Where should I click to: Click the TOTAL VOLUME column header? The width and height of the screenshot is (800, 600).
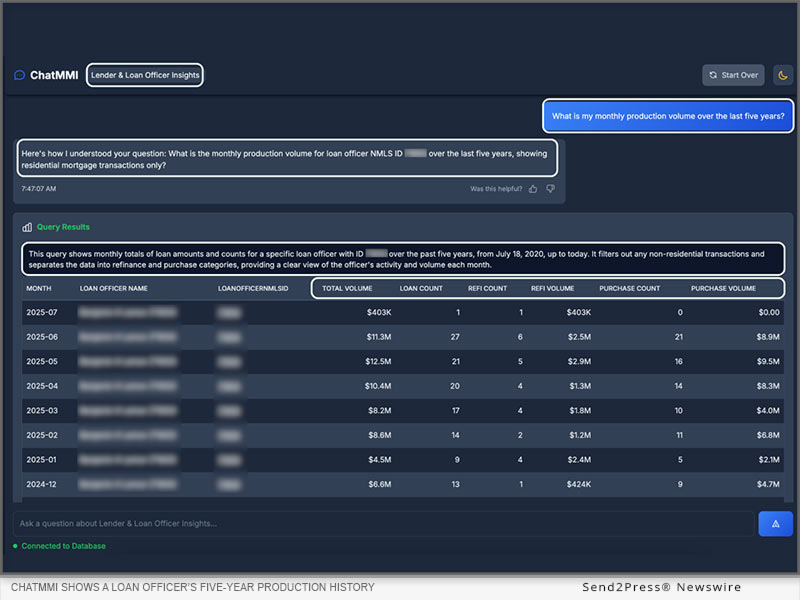pyautogui.click(x=347, y=288)
